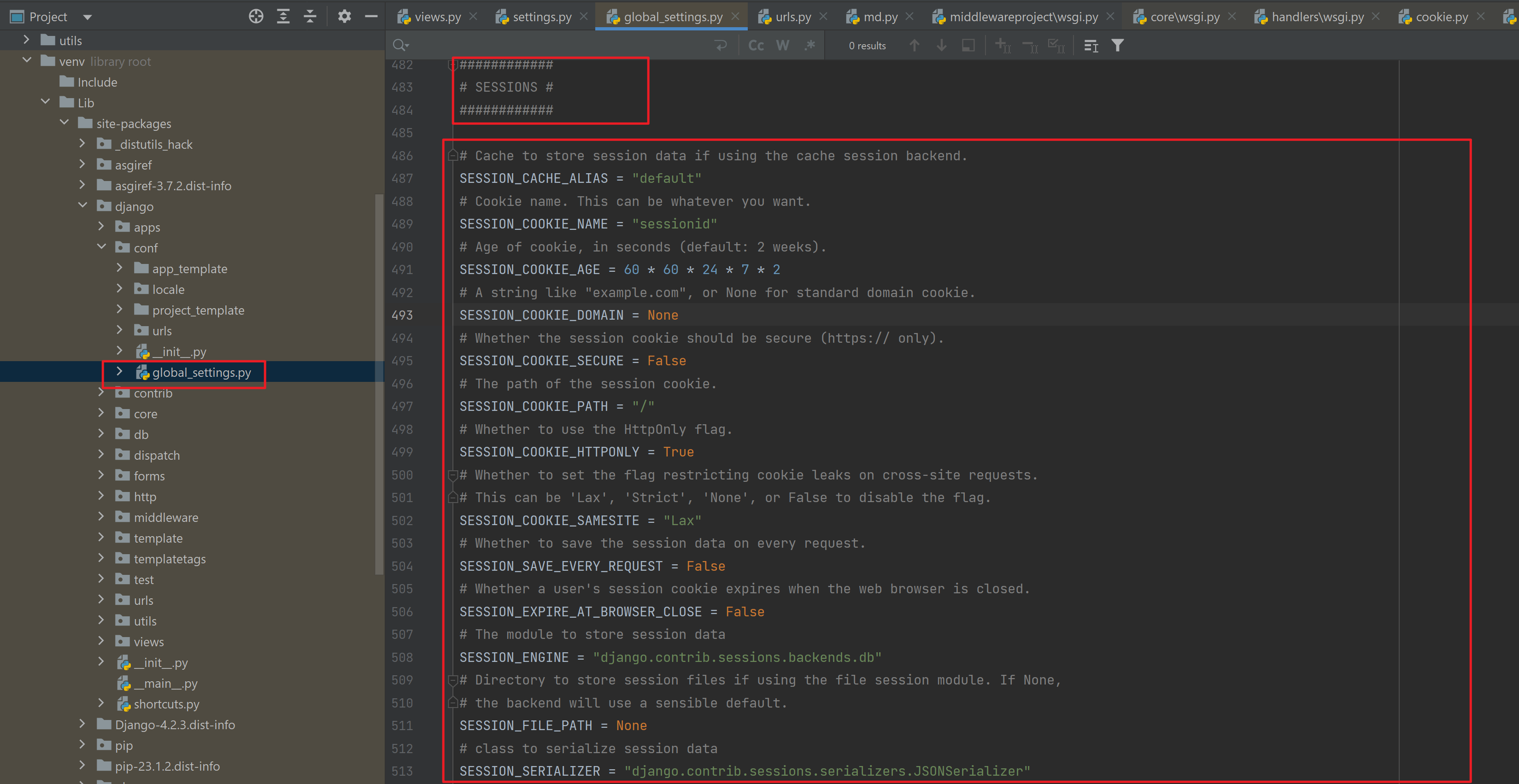Screen dimensions: 1519x784
Task: Close the global_settings.py tab
Action: [x=735, y=17]
